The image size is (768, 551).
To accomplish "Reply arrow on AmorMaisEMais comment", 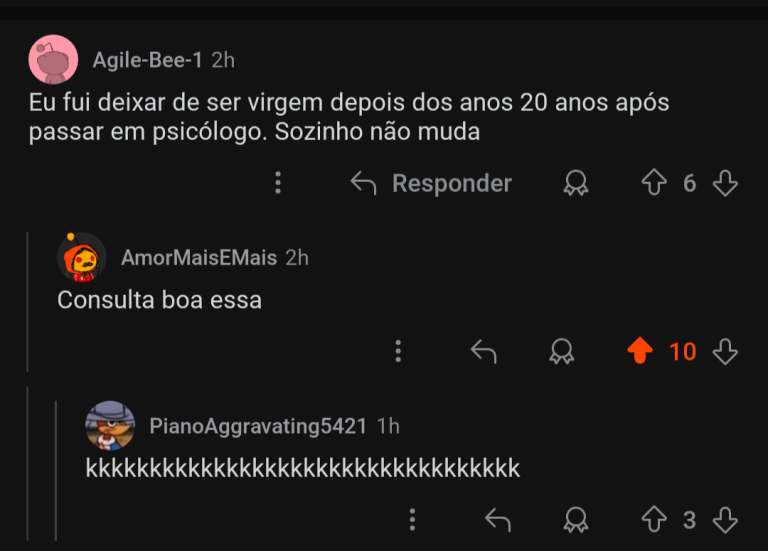I will [483, 351].
